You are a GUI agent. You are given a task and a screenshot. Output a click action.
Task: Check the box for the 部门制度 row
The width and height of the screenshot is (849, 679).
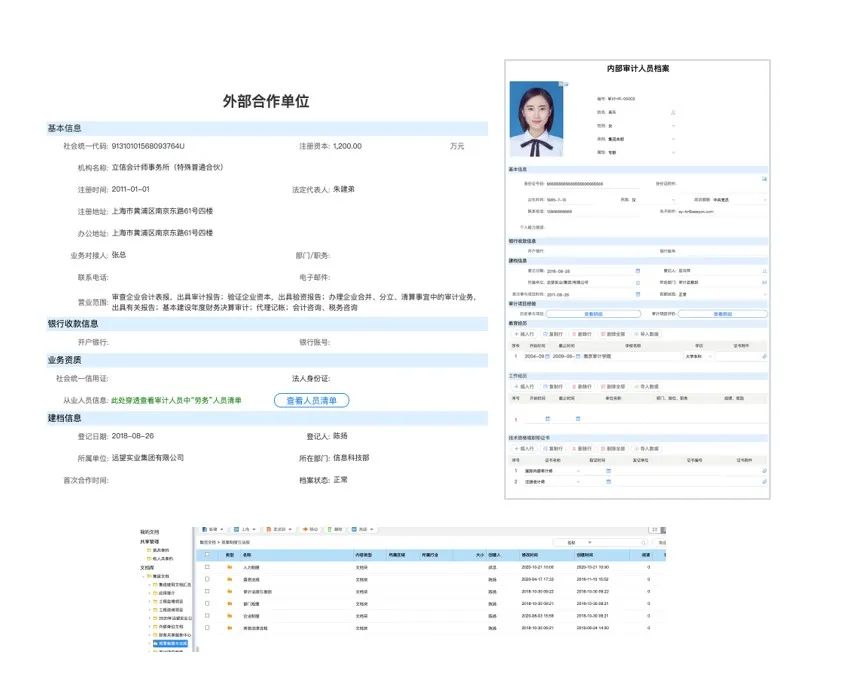click(x=207, y=604)
